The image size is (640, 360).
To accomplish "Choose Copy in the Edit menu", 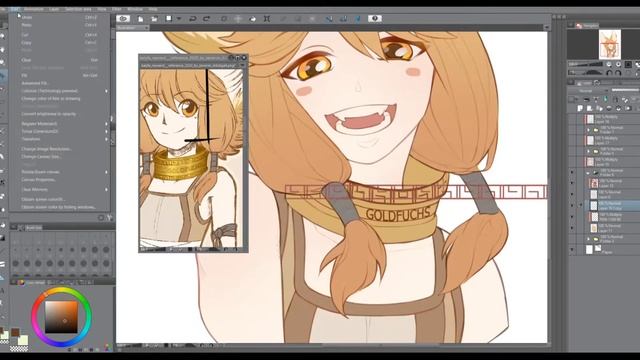I will [x=59, y=42].
